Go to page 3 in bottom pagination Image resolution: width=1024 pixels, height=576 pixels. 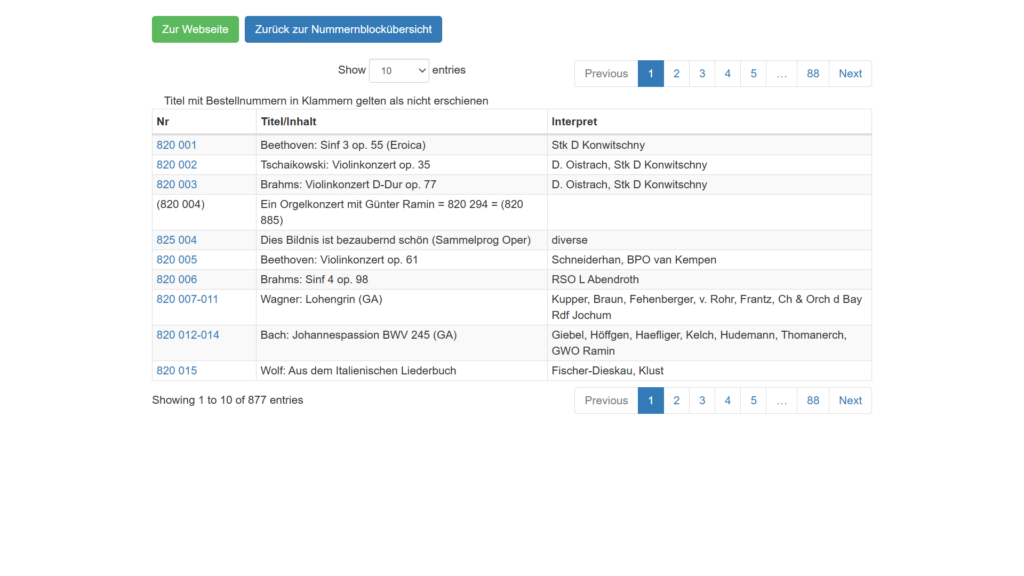tap(702, 401)
